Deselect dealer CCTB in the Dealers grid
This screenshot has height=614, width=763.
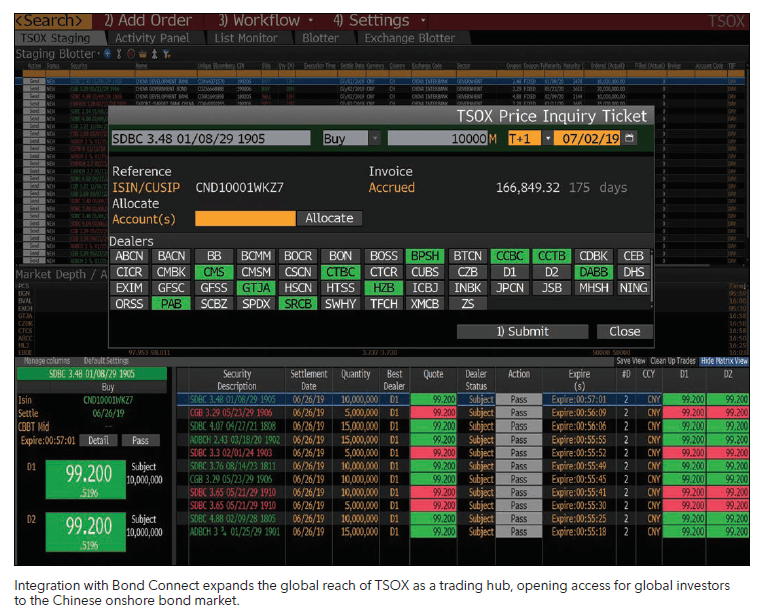pyautogui.click(x=552, y=256)
